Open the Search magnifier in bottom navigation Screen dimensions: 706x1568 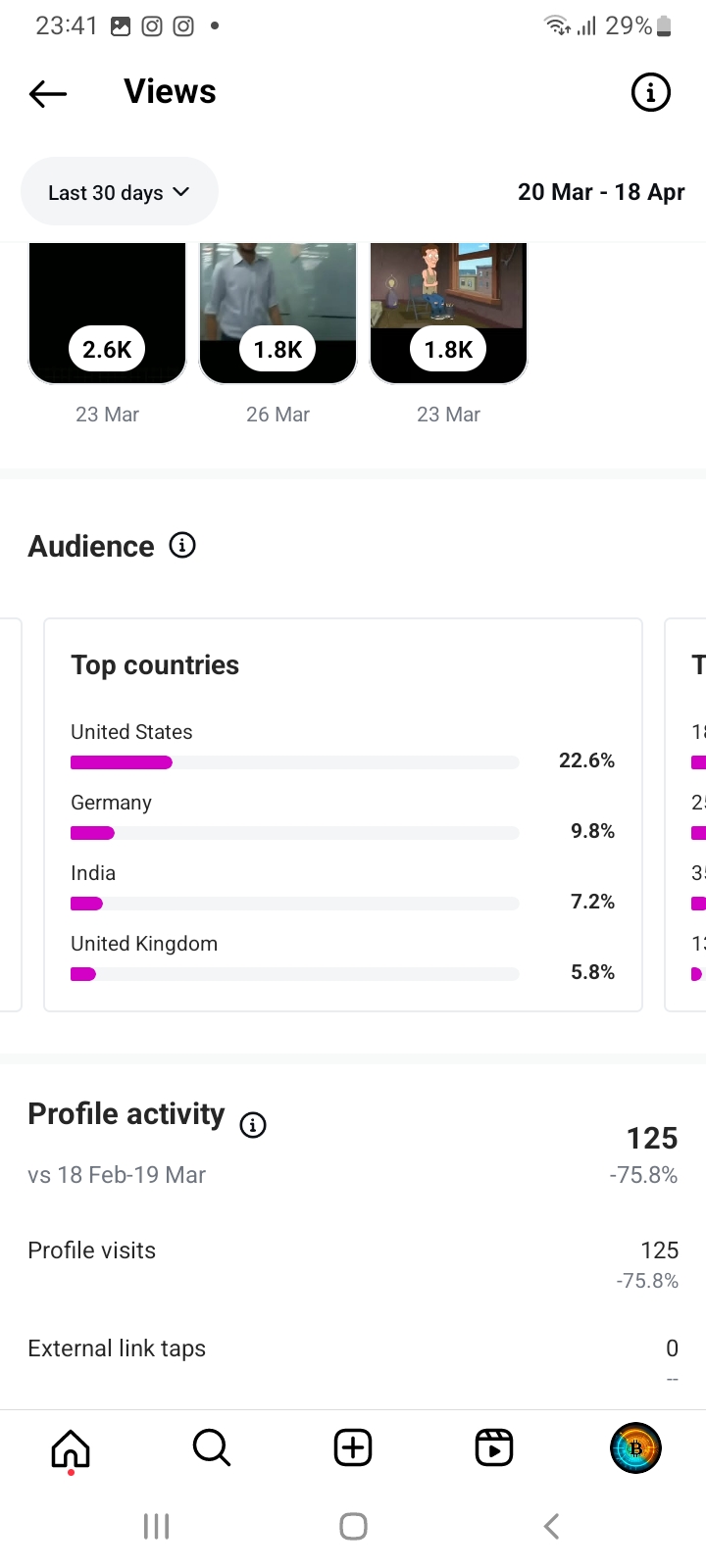tap(212, 1447)
